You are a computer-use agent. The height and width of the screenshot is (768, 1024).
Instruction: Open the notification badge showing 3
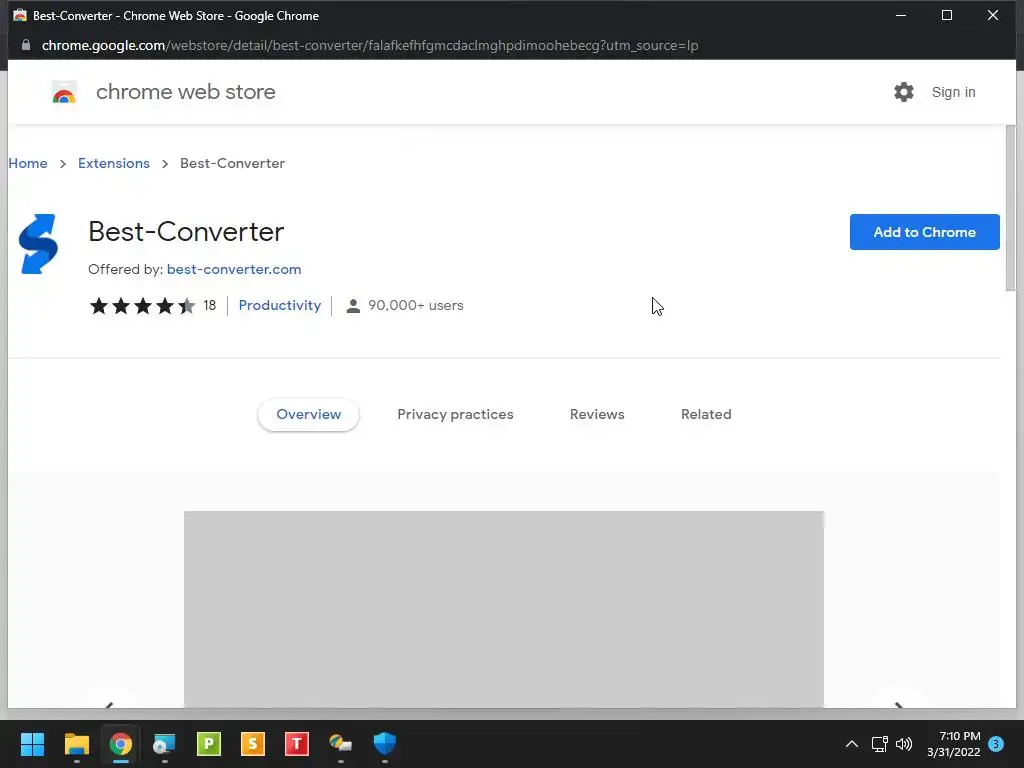pos(996,744)
